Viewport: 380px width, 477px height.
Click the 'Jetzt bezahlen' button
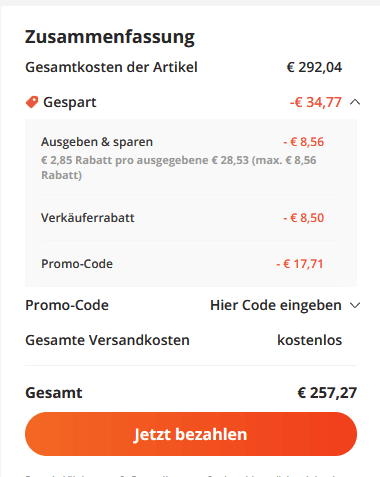191,434
